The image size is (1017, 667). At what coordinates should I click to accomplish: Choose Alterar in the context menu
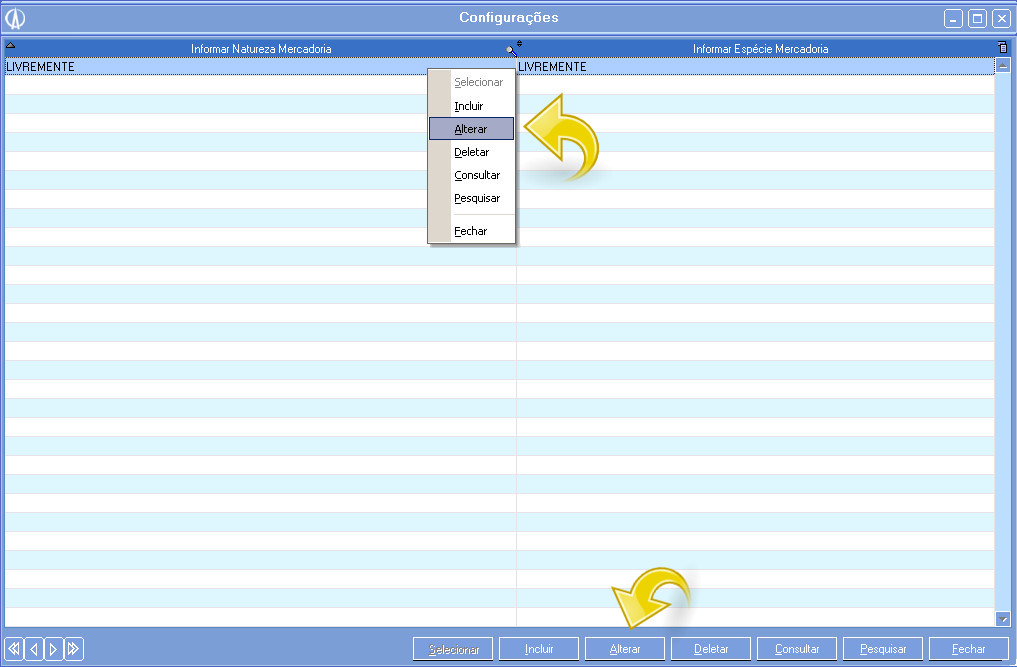(x=471, y=129)
